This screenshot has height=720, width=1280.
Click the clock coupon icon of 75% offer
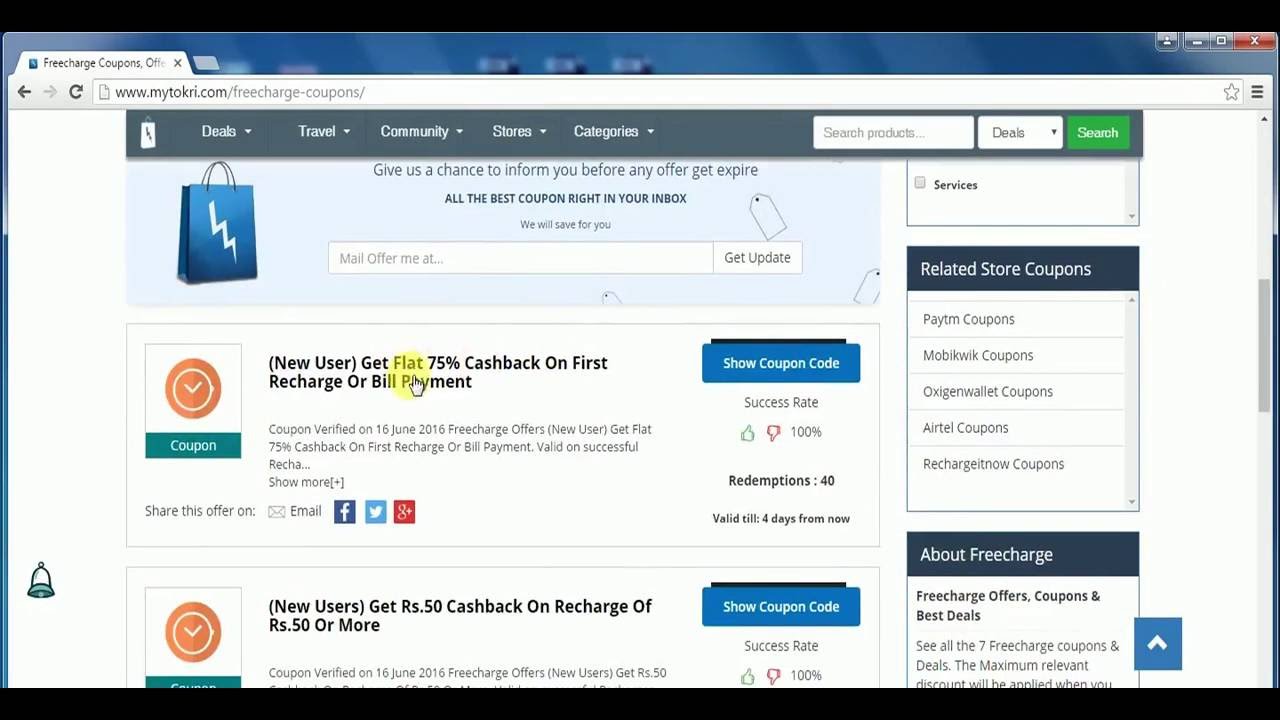click(193, 388)
